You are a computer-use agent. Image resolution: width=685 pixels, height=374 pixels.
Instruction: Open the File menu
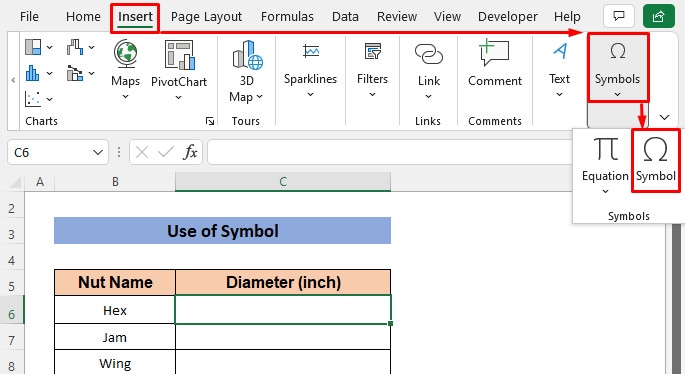pos(29,17)
